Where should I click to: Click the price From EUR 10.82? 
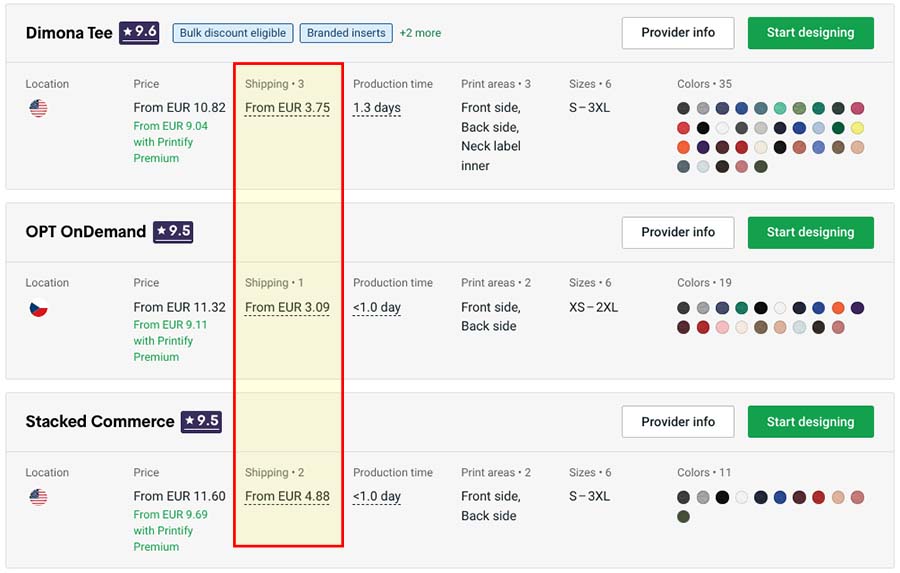pos(180,108)
